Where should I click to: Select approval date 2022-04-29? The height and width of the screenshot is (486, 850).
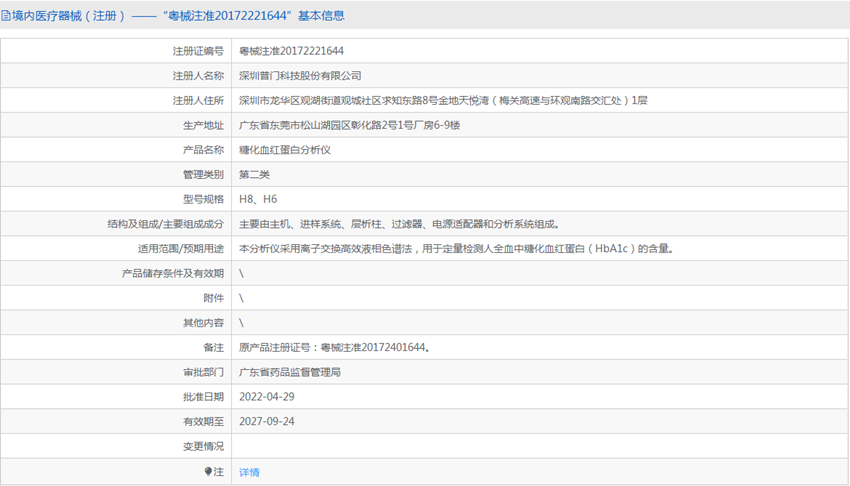267,397
